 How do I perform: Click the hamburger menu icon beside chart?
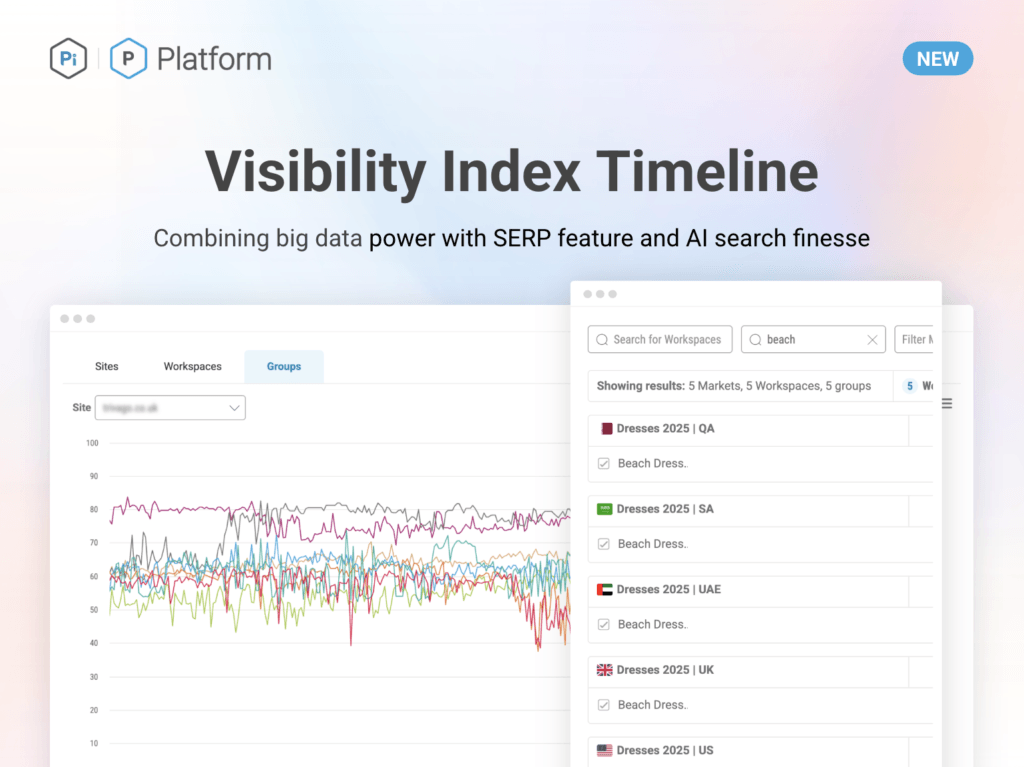pos(946,404)
